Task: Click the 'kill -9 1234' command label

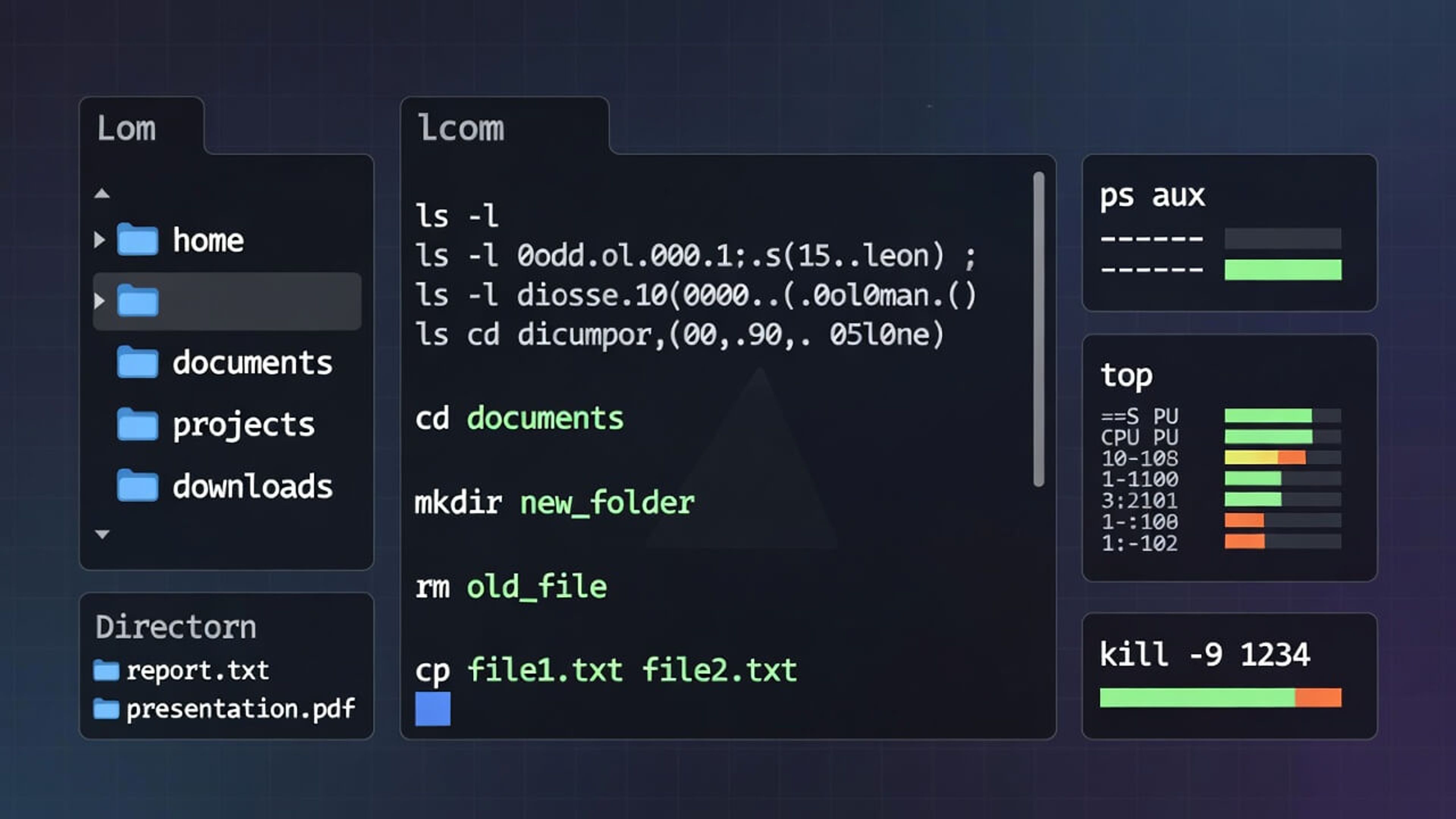Action: pos(1205,654)
